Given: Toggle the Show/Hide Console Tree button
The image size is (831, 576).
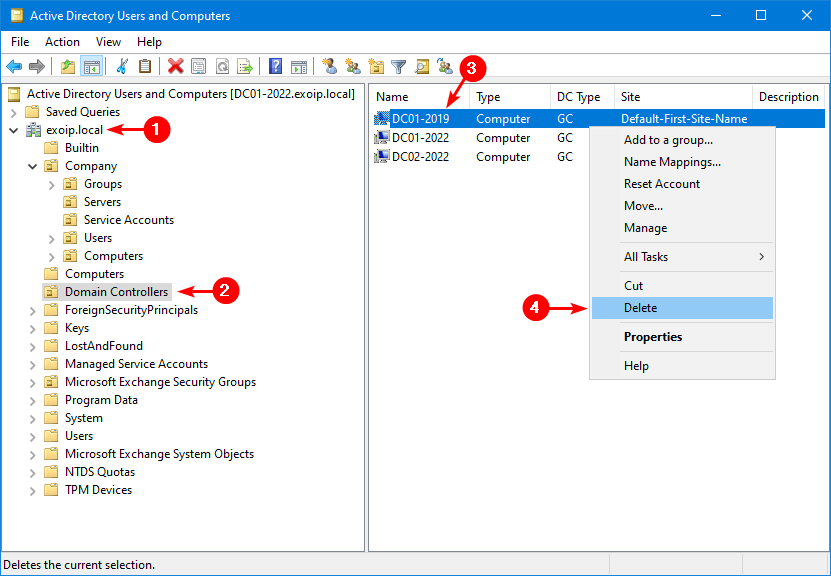Looking at the screenshot, I should 91,67.
